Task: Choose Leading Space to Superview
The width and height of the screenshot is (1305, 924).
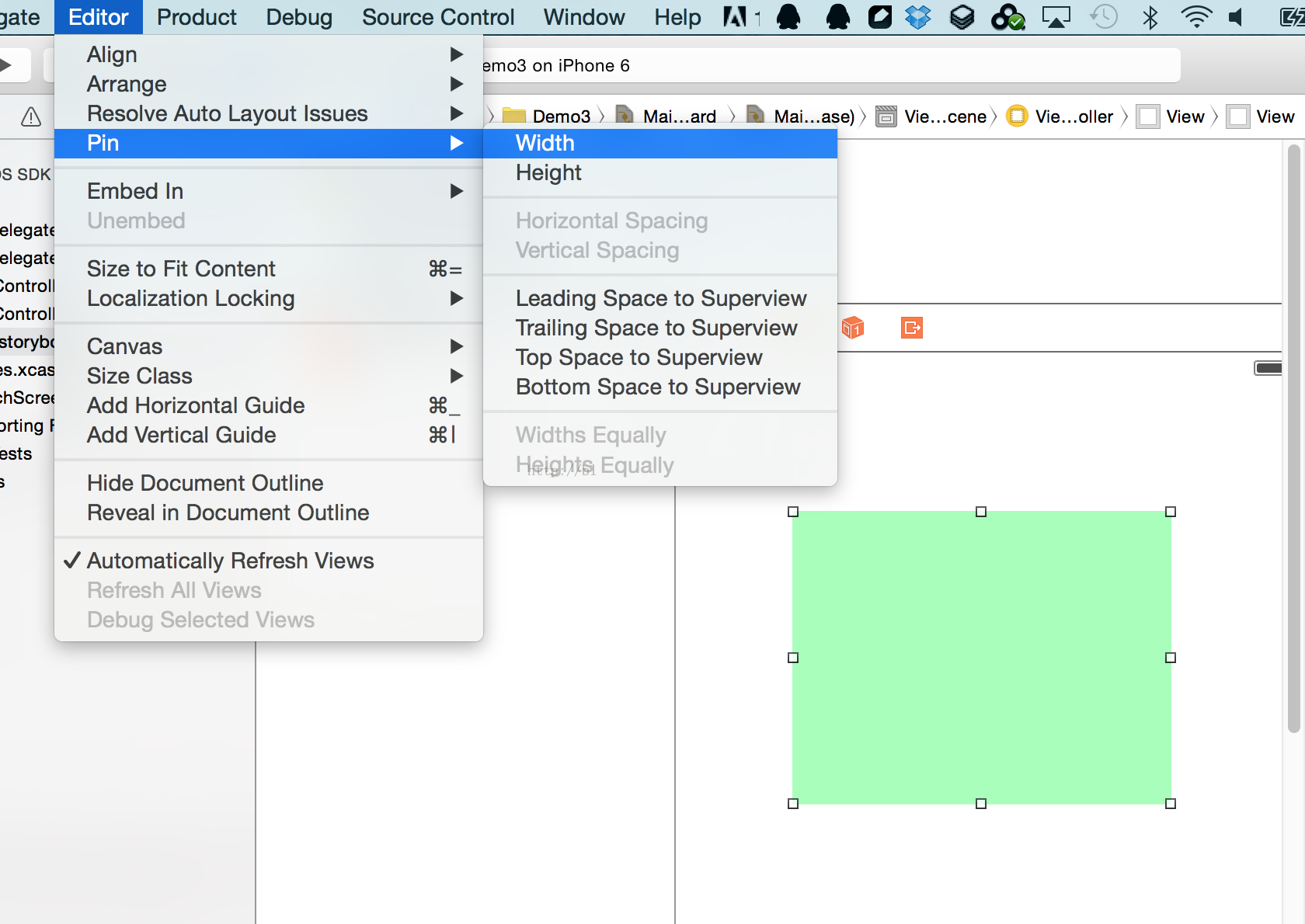Action: [661, 298]
